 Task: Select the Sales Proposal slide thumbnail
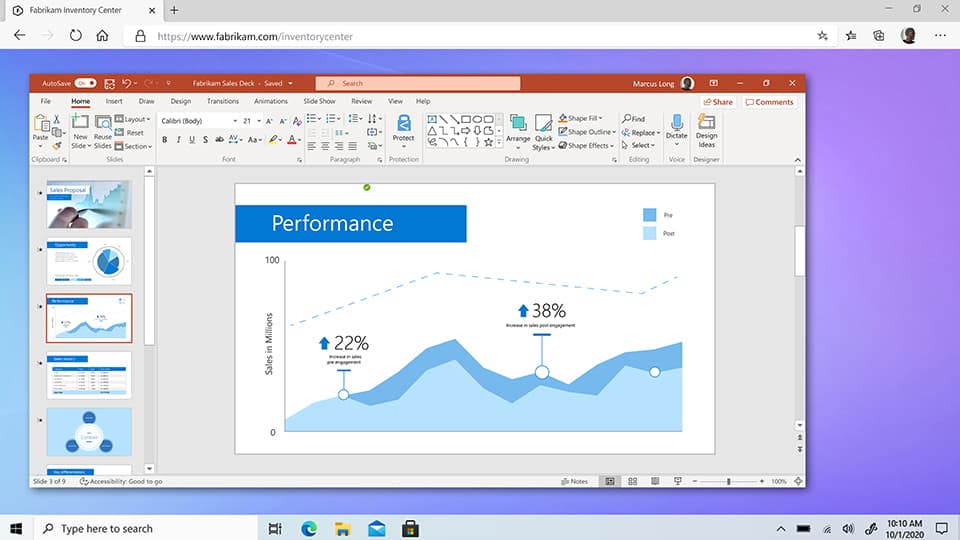coord(88,204)
